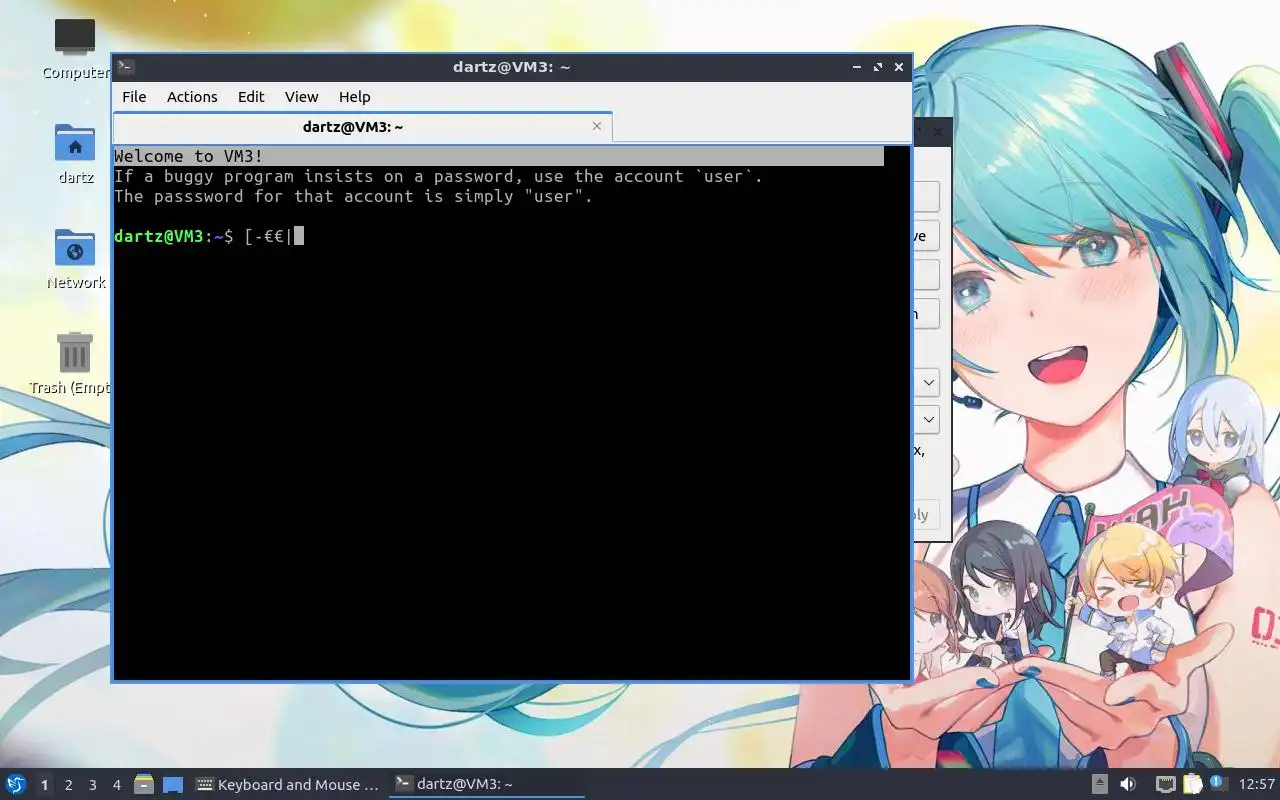The image size is (1280, 800).
Task: Open the Lubuntu start menu
Action: [x=16, y=784]
